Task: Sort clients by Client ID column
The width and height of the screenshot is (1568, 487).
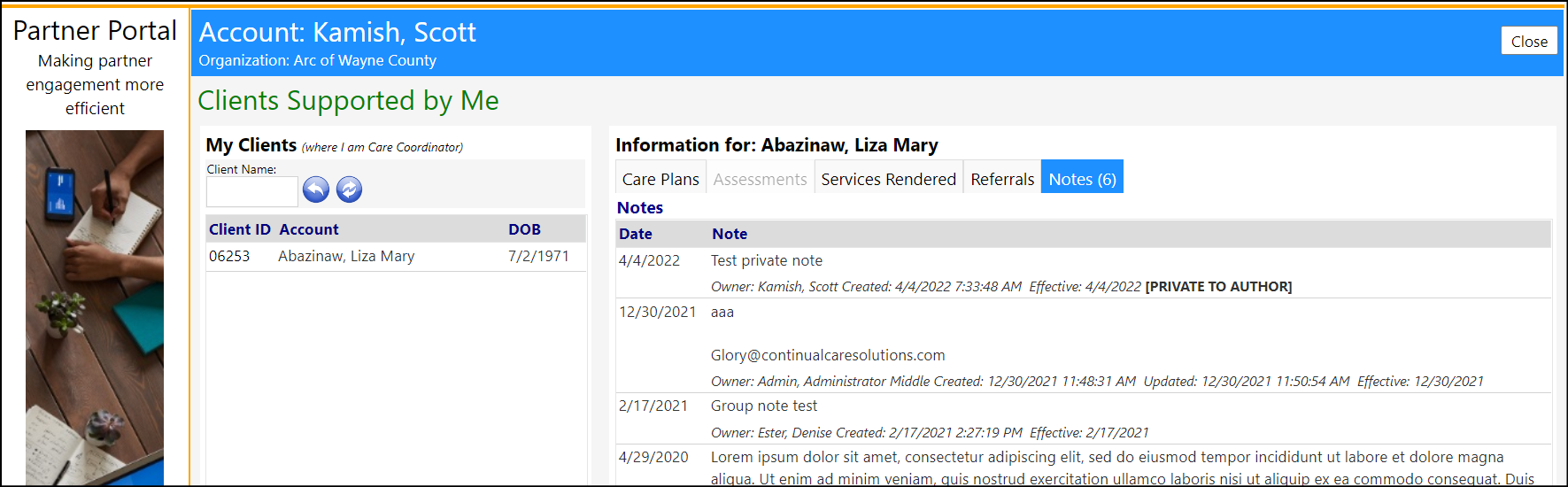Action: point(240,229)
